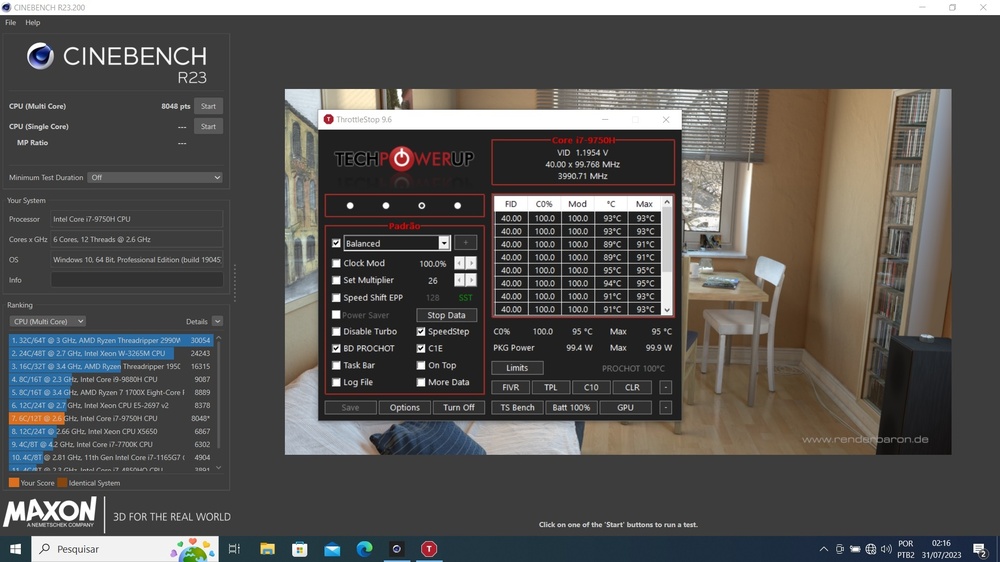Open the CPU (Multi Core) ranking dropdown
Screen dimensions: 1000x562
click(x=47, y=322)
